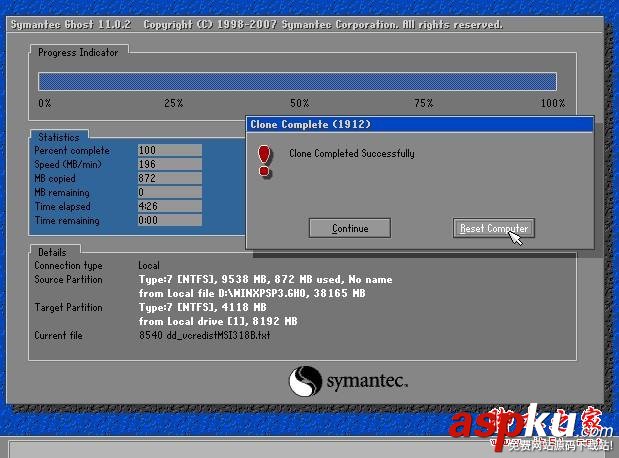Image resolution: width=619 pixels, height=458 pixels.
Task: Click the 25% progress marker label
Action: [174, 103]
